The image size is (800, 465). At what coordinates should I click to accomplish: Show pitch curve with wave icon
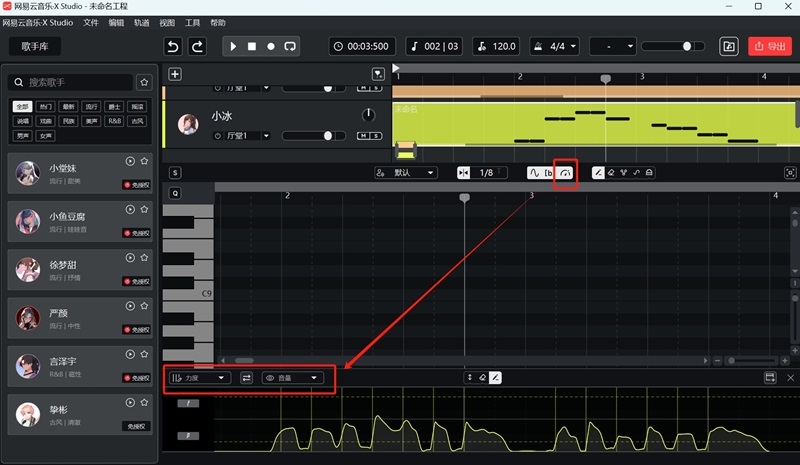point(534,173)
